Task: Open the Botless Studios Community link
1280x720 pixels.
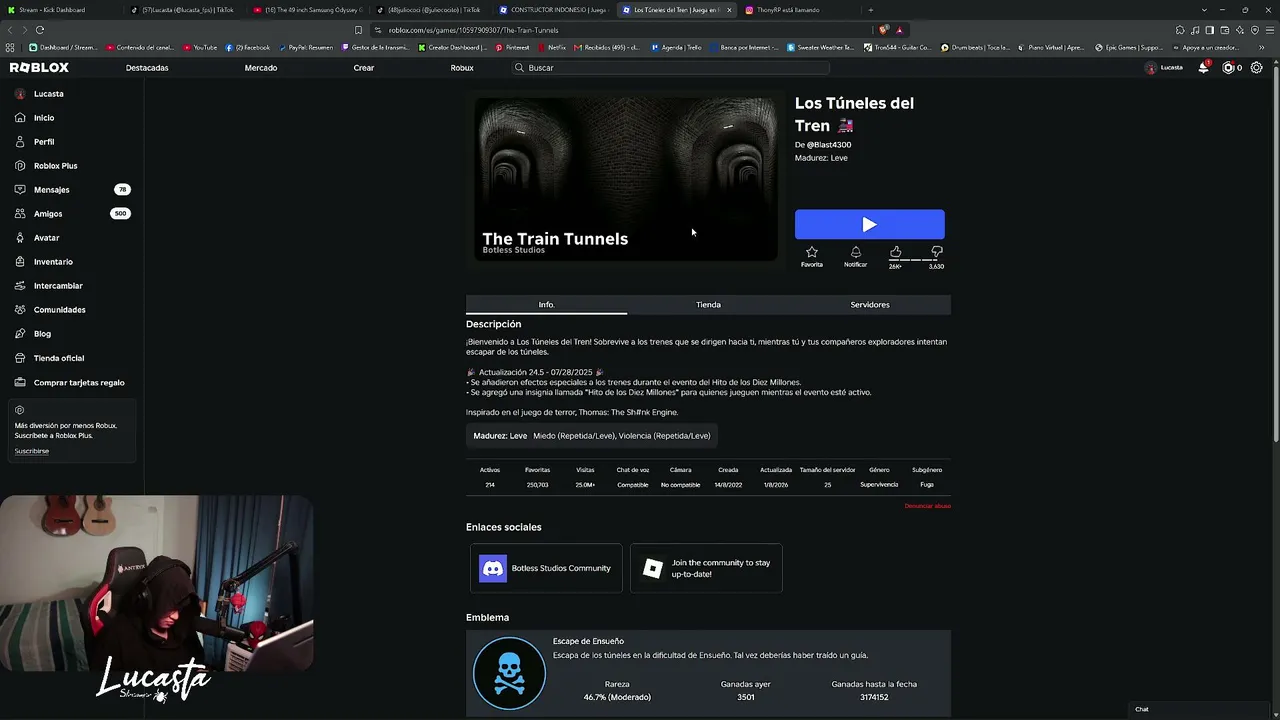Action: 546,568
